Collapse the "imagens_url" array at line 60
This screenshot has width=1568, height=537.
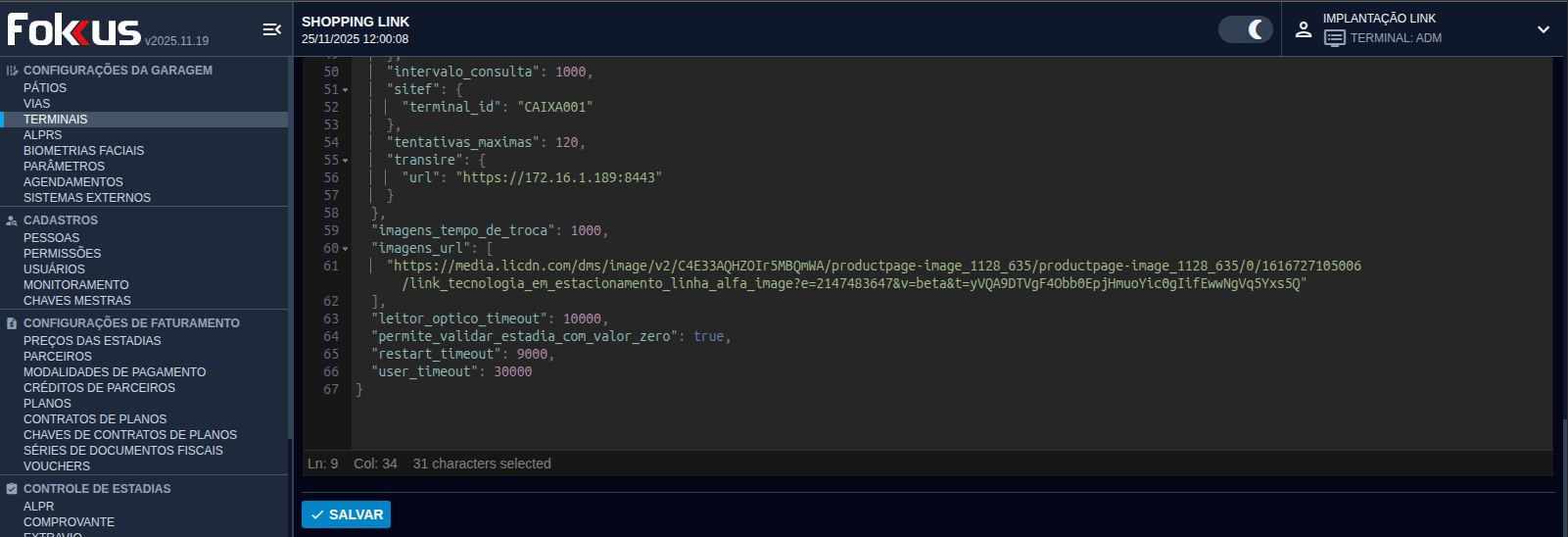(346, 249)
